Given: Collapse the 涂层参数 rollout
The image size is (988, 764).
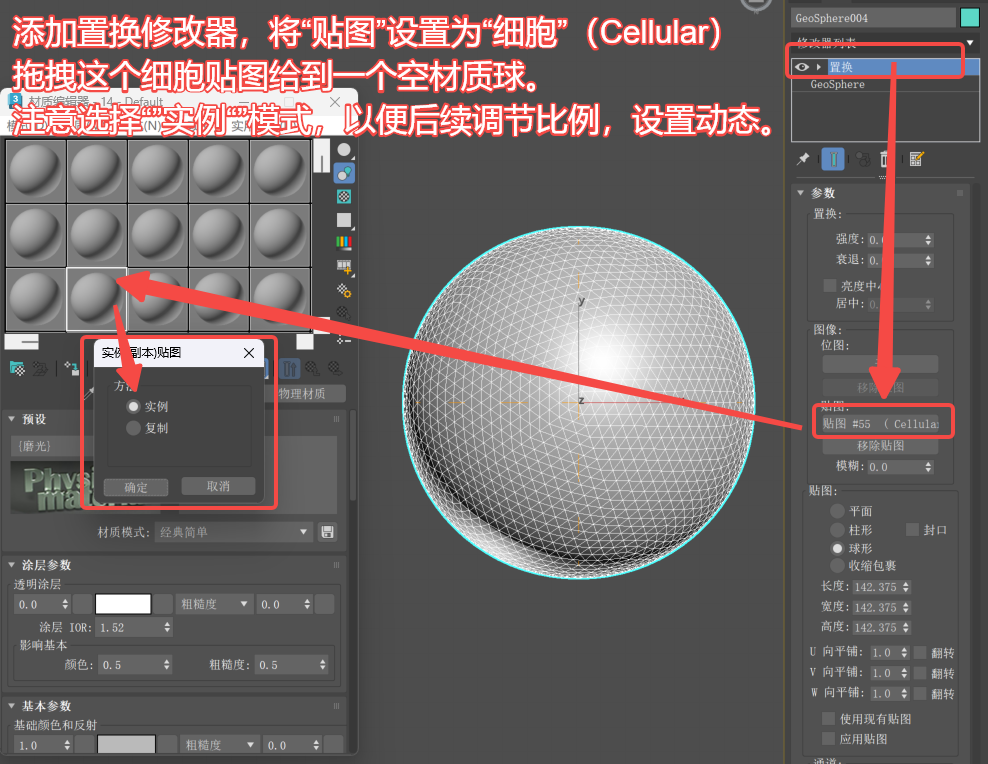Looking at the screenshot, I should point(13,565).
